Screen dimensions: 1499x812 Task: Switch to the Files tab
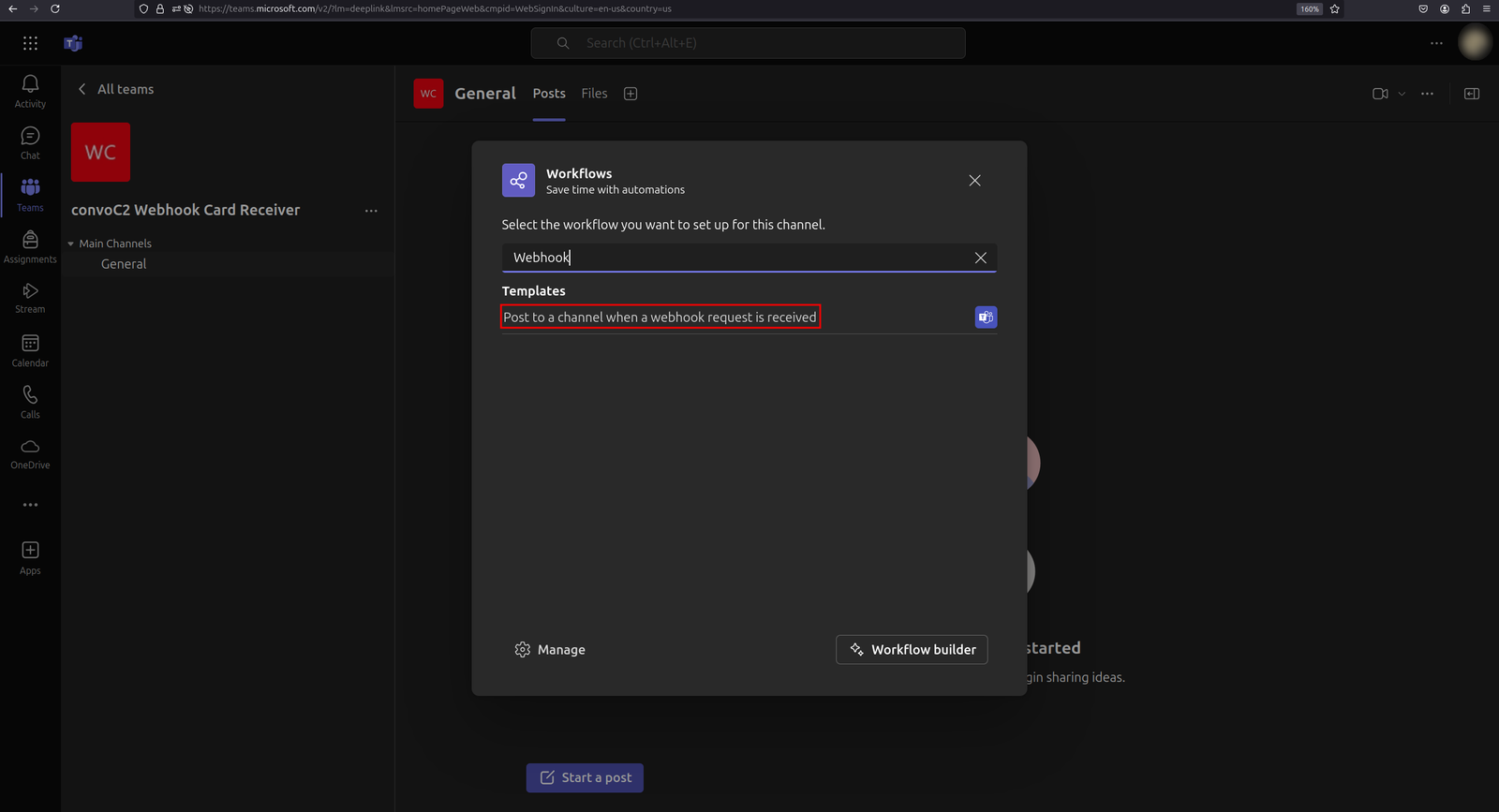(594, 94)
